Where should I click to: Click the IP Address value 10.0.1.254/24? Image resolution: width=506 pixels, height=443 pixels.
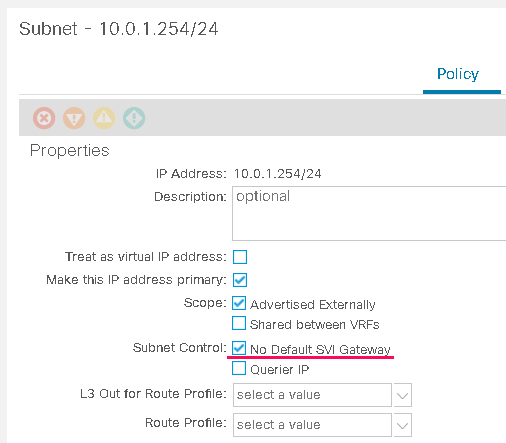(x=278, y=174)
